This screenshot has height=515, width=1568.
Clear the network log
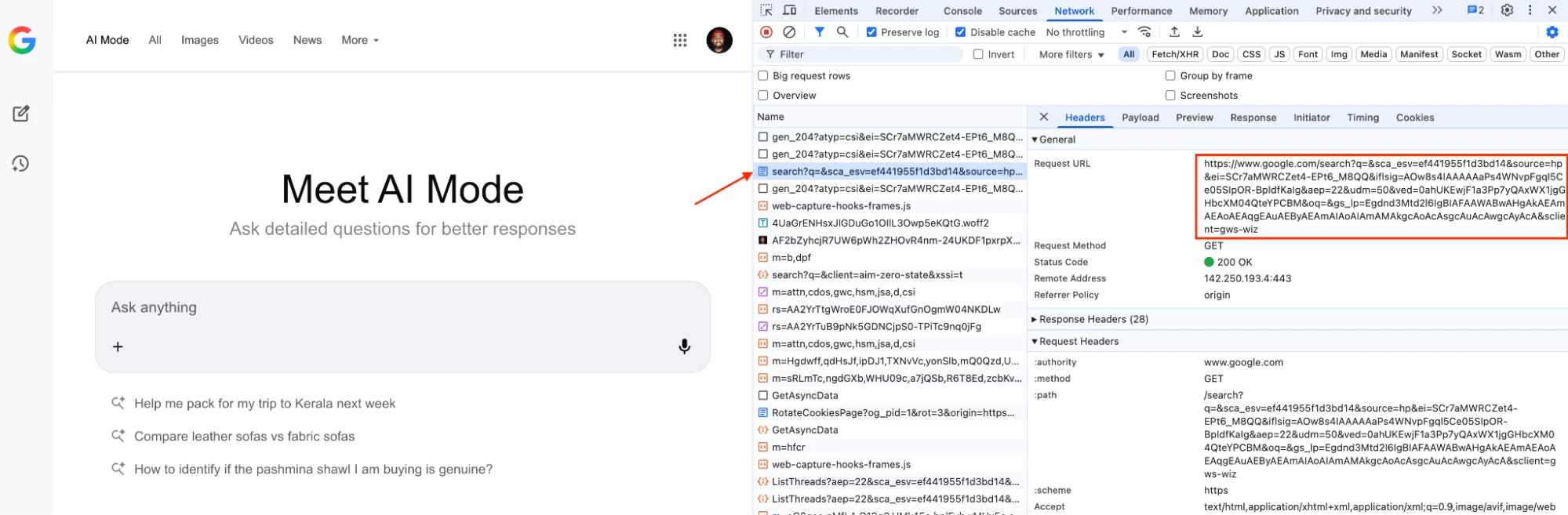(790, 32)
